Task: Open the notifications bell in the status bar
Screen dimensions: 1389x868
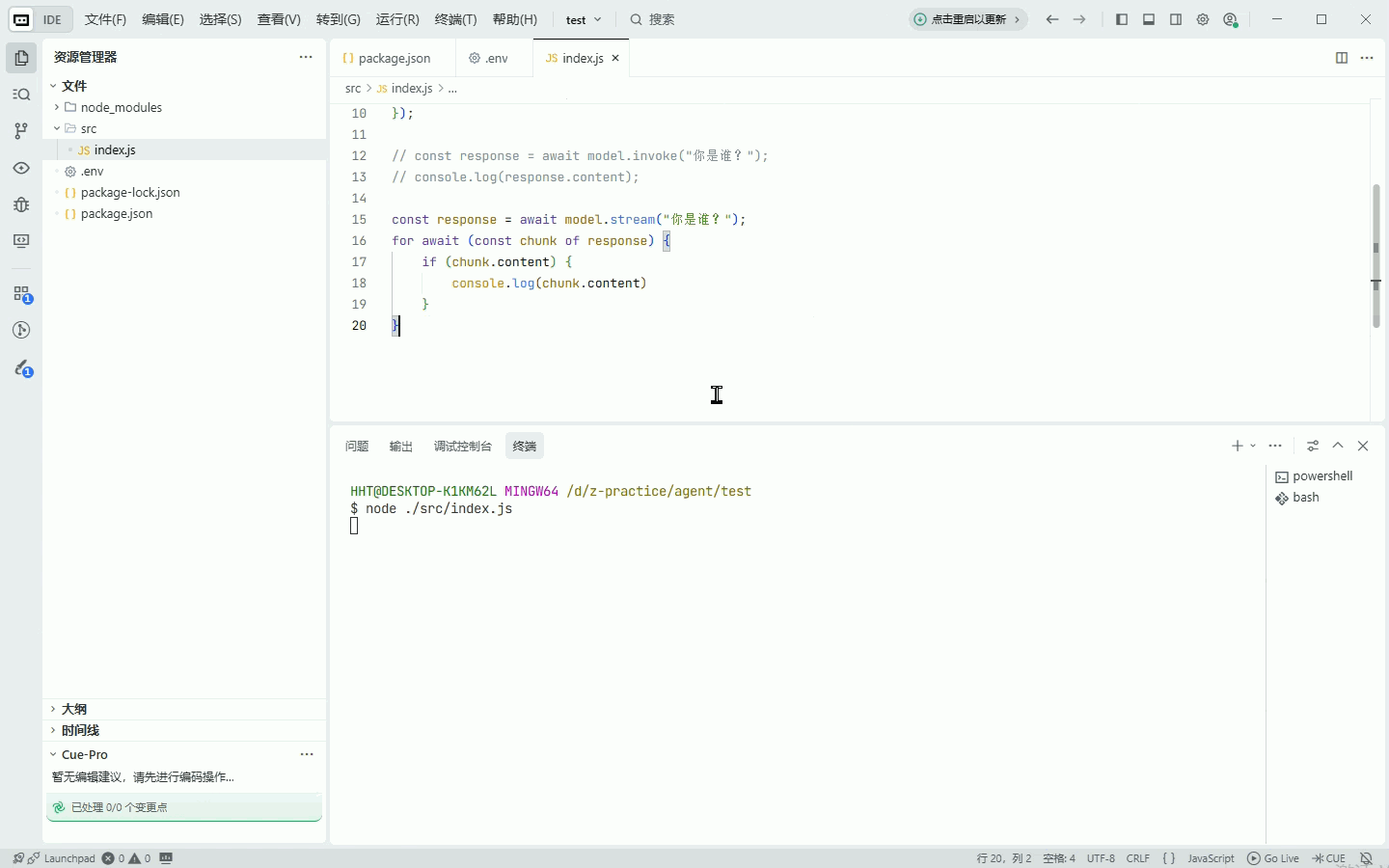Action: click(x=1366, y=858)
